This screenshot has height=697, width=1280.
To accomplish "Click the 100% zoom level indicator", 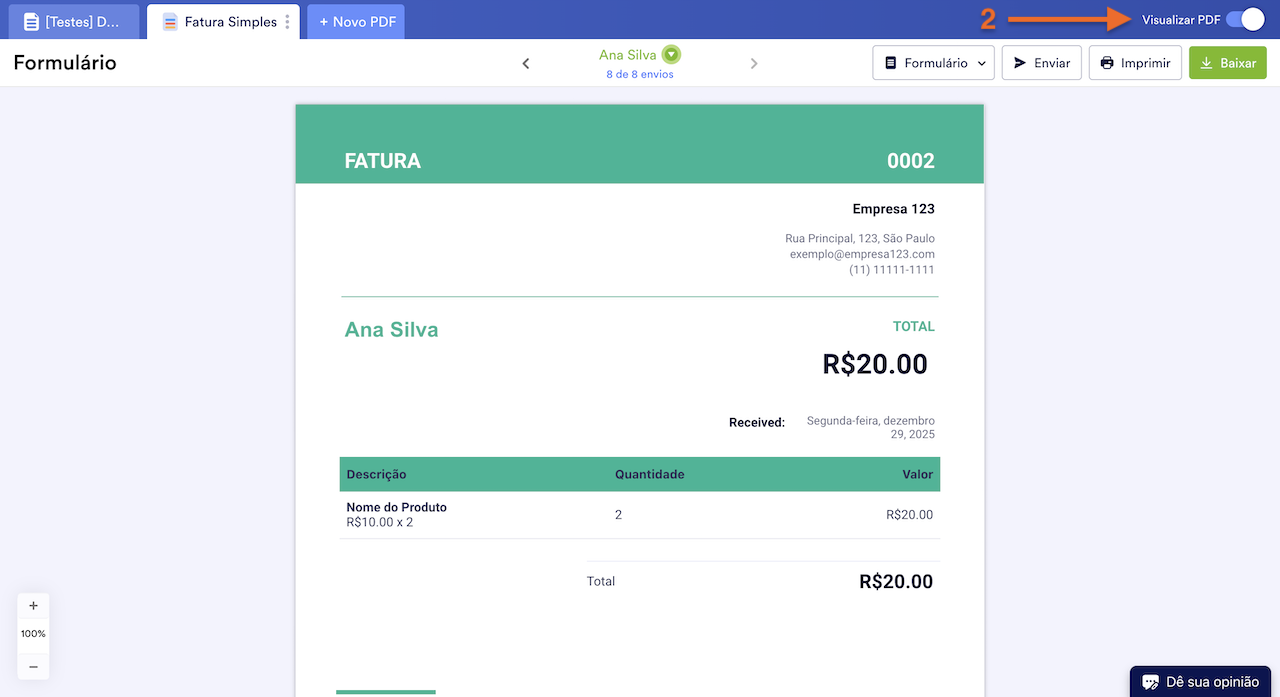I will click(33, 633).
